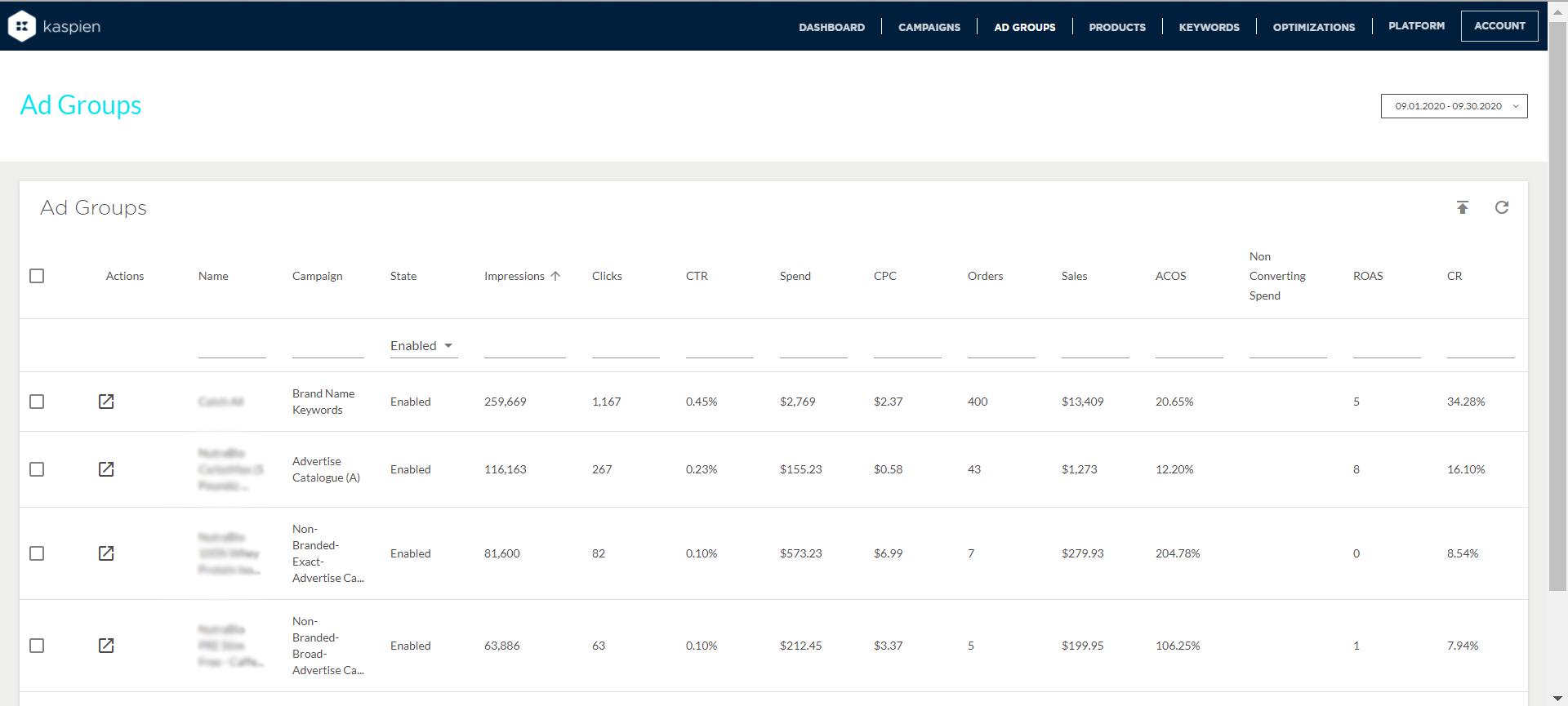Check the row with 259,669 impressions
The image size is (1568, 706).
[x=37, y=402]
